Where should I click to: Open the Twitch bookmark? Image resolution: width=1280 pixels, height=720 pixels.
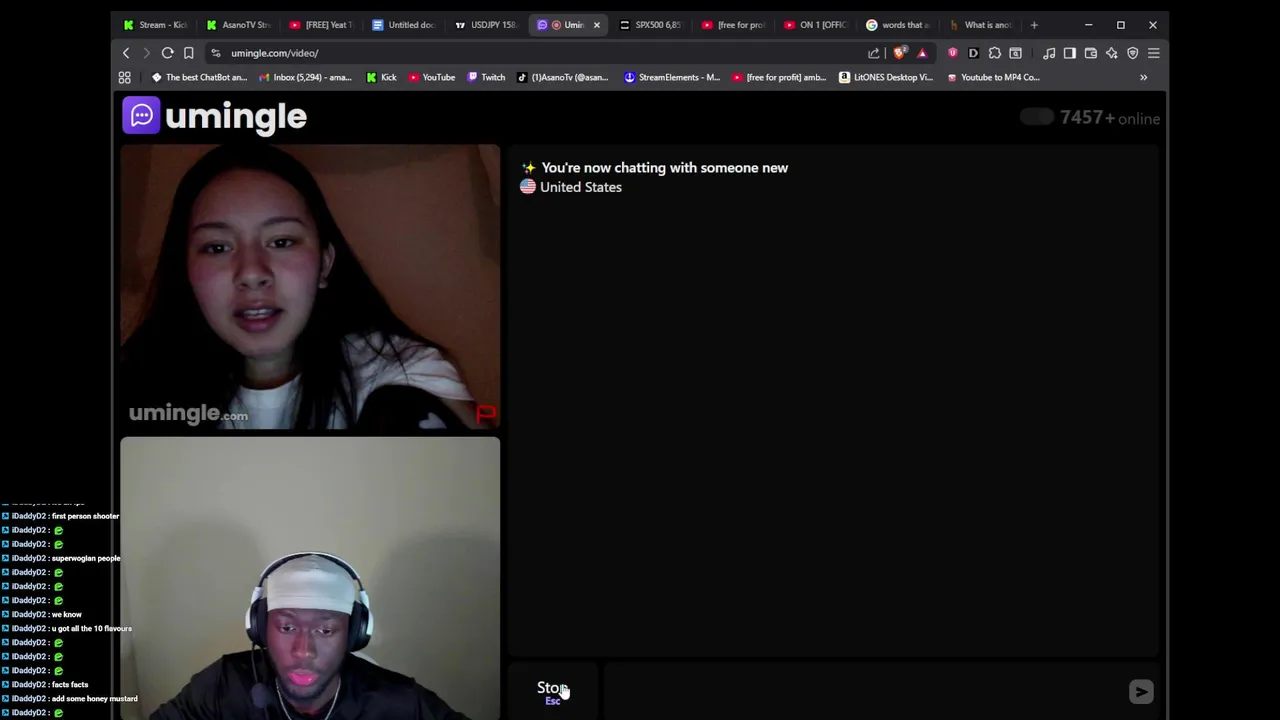tap(486, 77)
